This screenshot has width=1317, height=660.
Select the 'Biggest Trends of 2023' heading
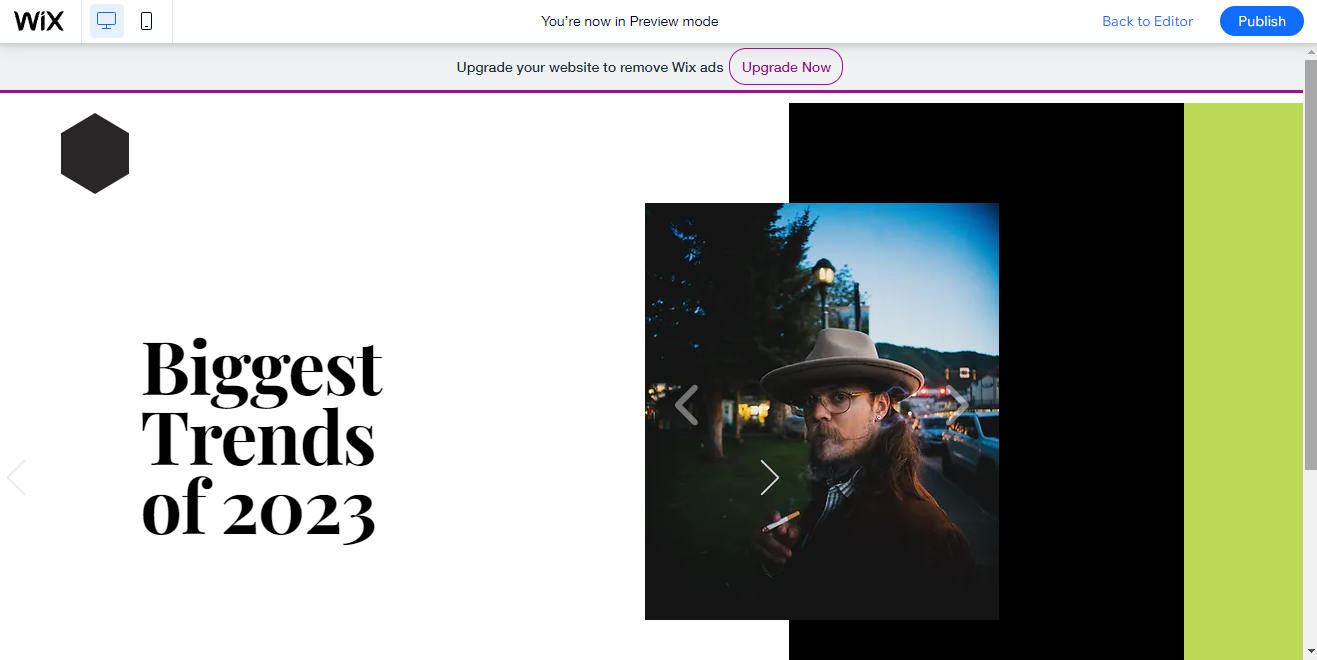click(x=262, y=438)
